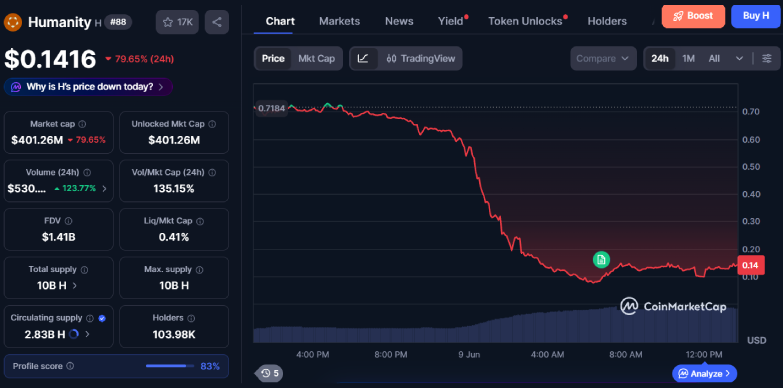783x388 pixels.
Task: Click the Buy H button
Action: [756, 16]
